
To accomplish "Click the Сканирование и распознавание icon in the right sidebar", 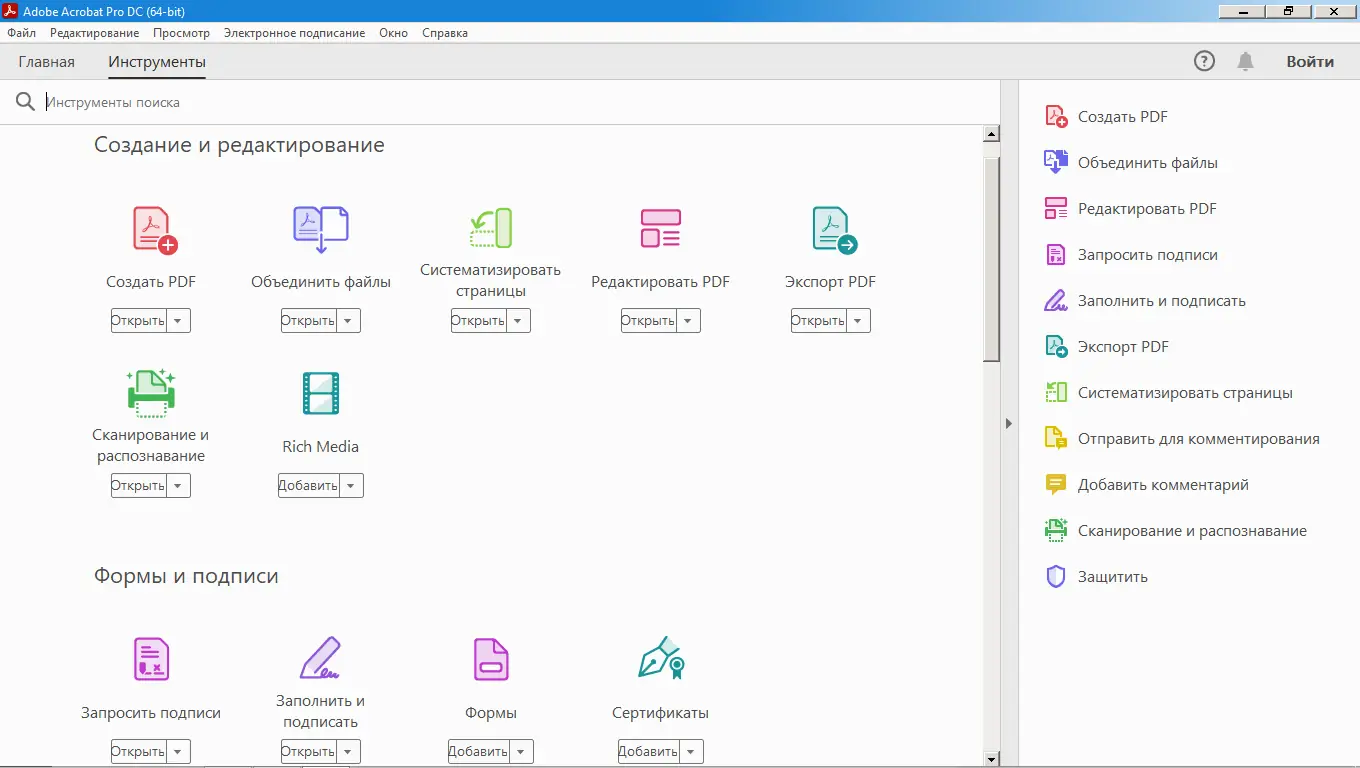I will tap(1056, 531).
